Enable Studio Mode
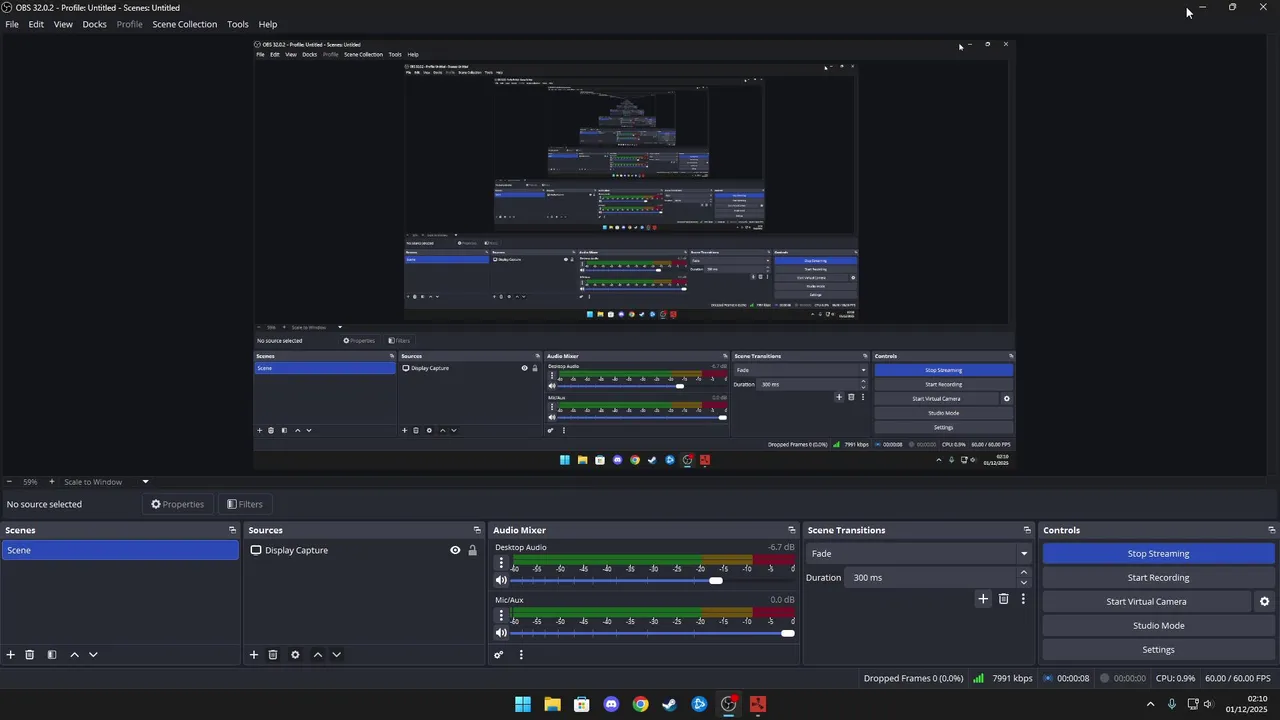Viewport: 1280px width, 720px height. [x=1158, y=626]
